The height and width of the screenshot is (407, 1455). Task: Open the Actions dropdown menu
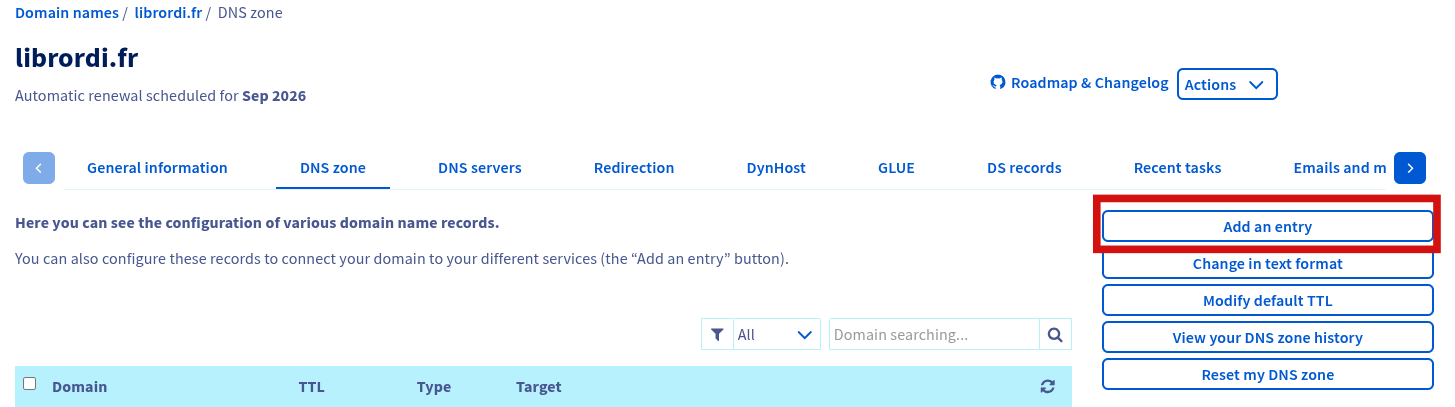coord(1227,85)
